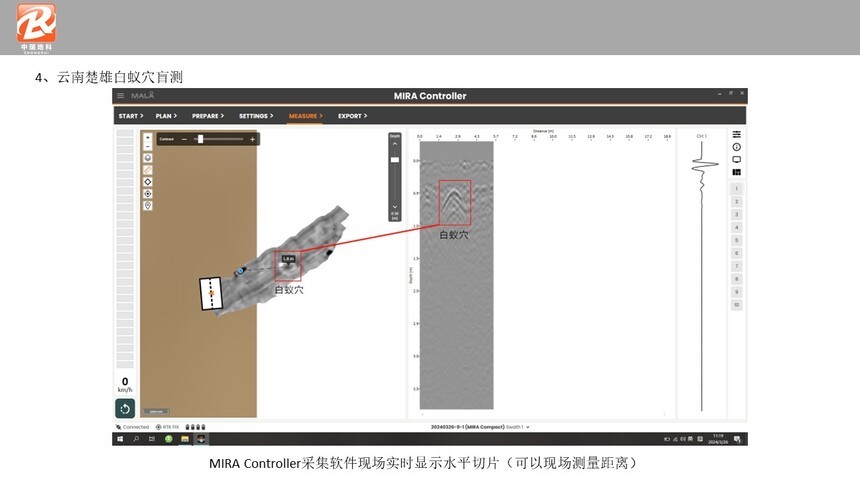Image resolution: width=860 pixels, height=484 pixels.
Task: Open the SETTINGS step
Action: pos(256,116)
